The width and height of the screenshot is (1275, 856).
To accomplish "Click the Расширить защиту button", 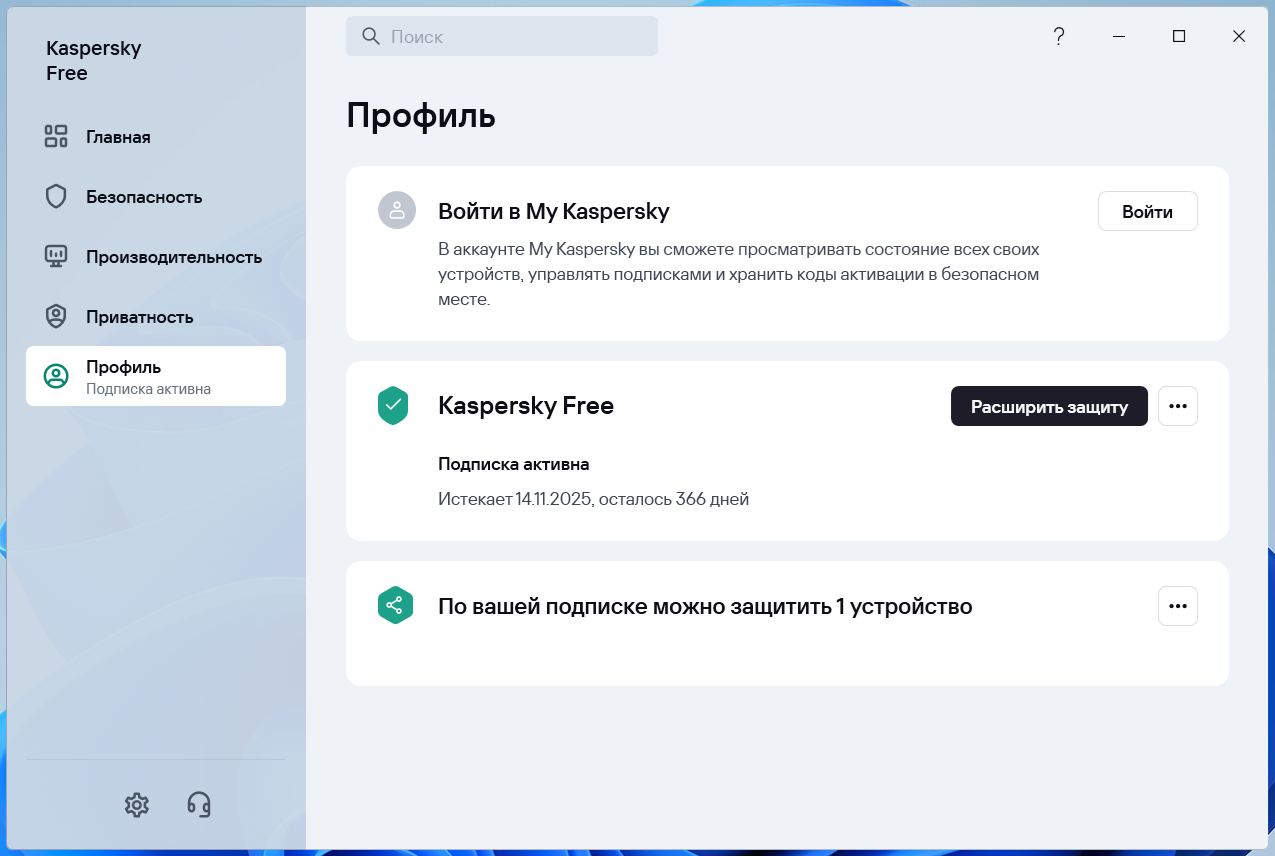I will pyautogui.click(x=1049, y=406).
